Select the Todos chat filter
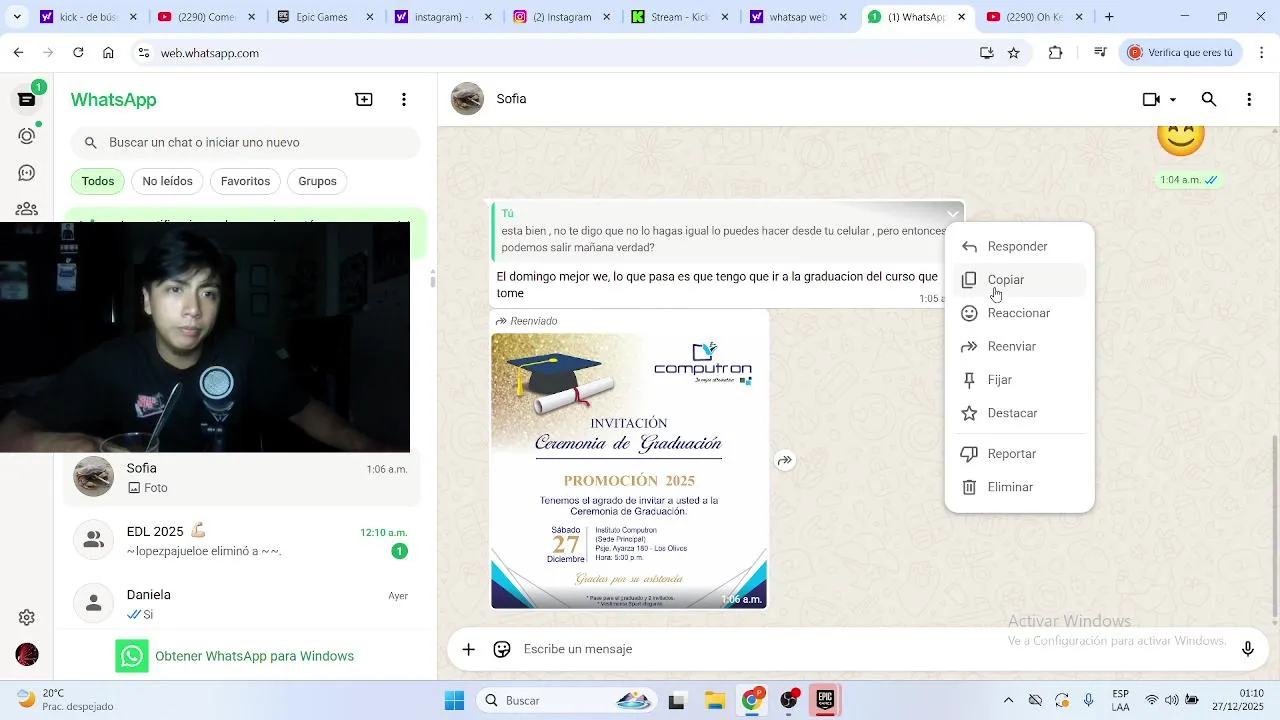This screenshot has width=1280, height=720. [x=98, y=181]
